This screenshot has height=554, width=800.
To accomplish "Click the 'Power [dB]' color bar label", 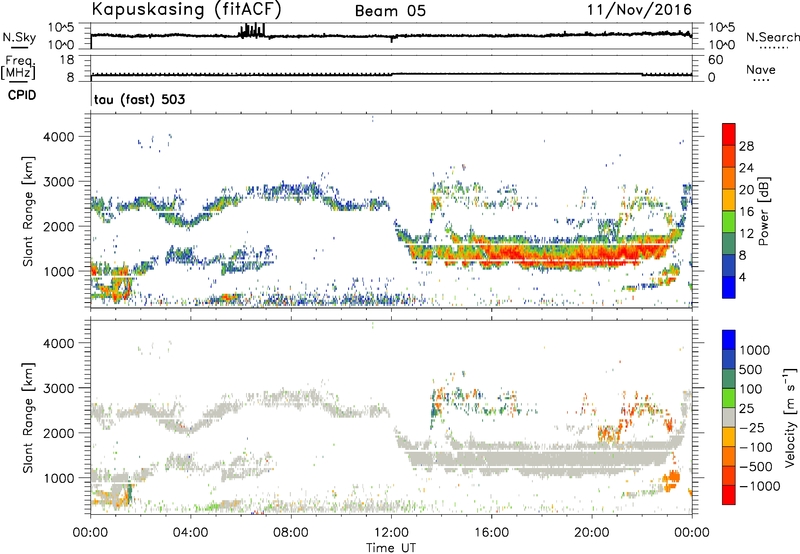I will [763, 211].
